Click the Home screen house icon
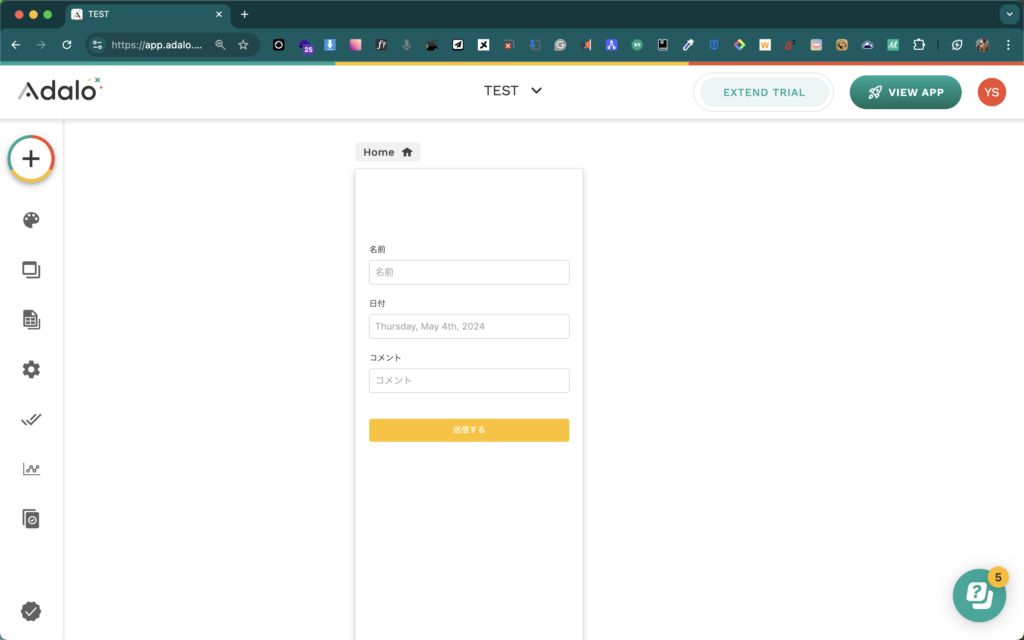Viewport: 1024px width, 640px height. point(407,152)
